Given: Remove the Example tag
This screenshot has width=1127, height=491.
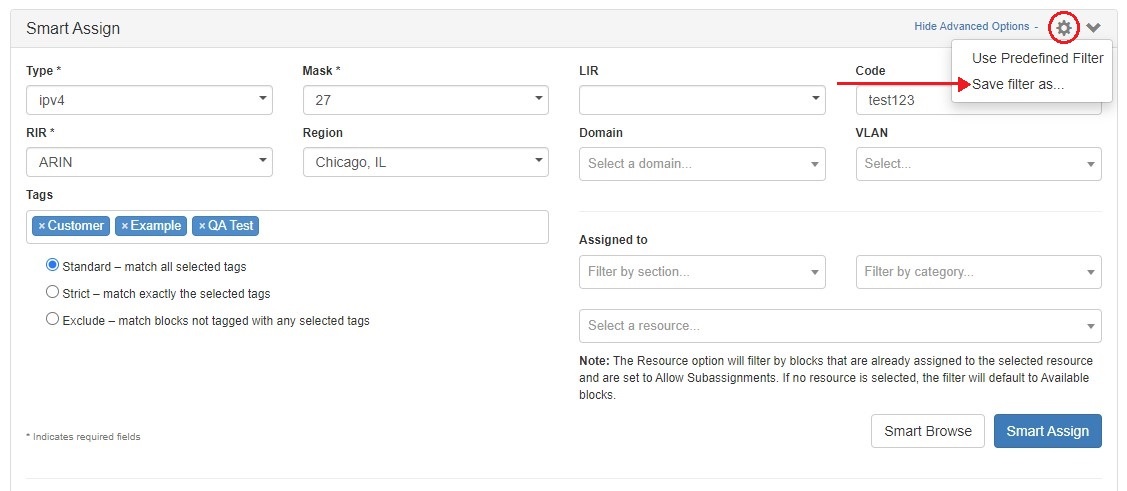Looking at the screenshot, I should tap(125, 226).
